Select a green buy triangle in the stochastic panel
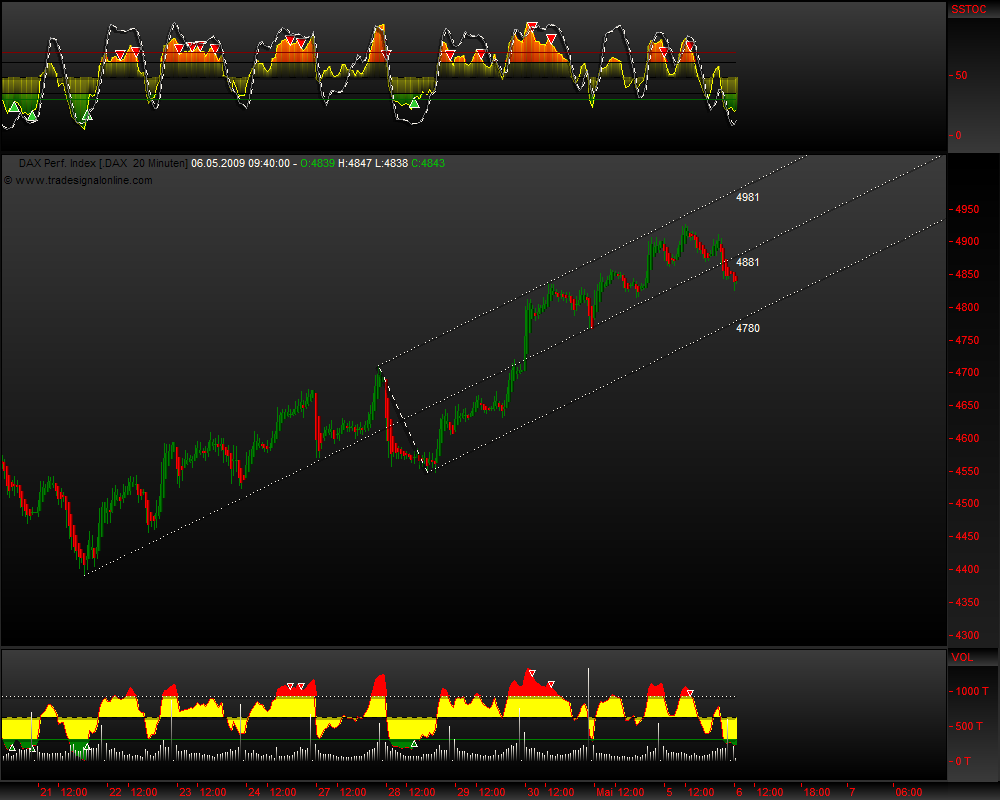 tap(415, 104)
